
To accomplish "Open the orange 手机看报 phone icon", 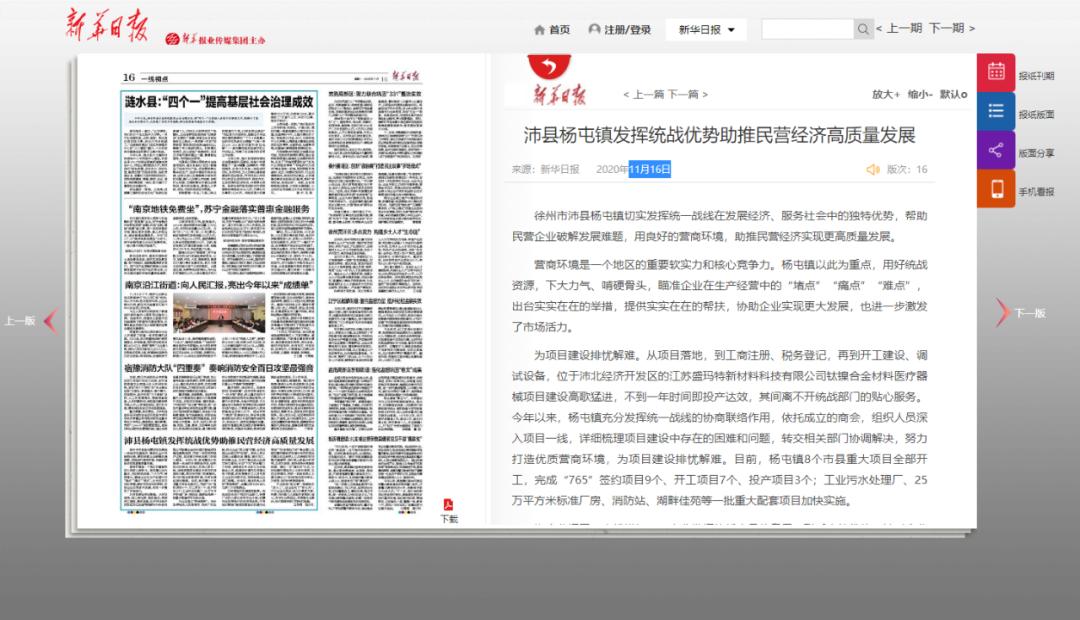I will [996, 189].
